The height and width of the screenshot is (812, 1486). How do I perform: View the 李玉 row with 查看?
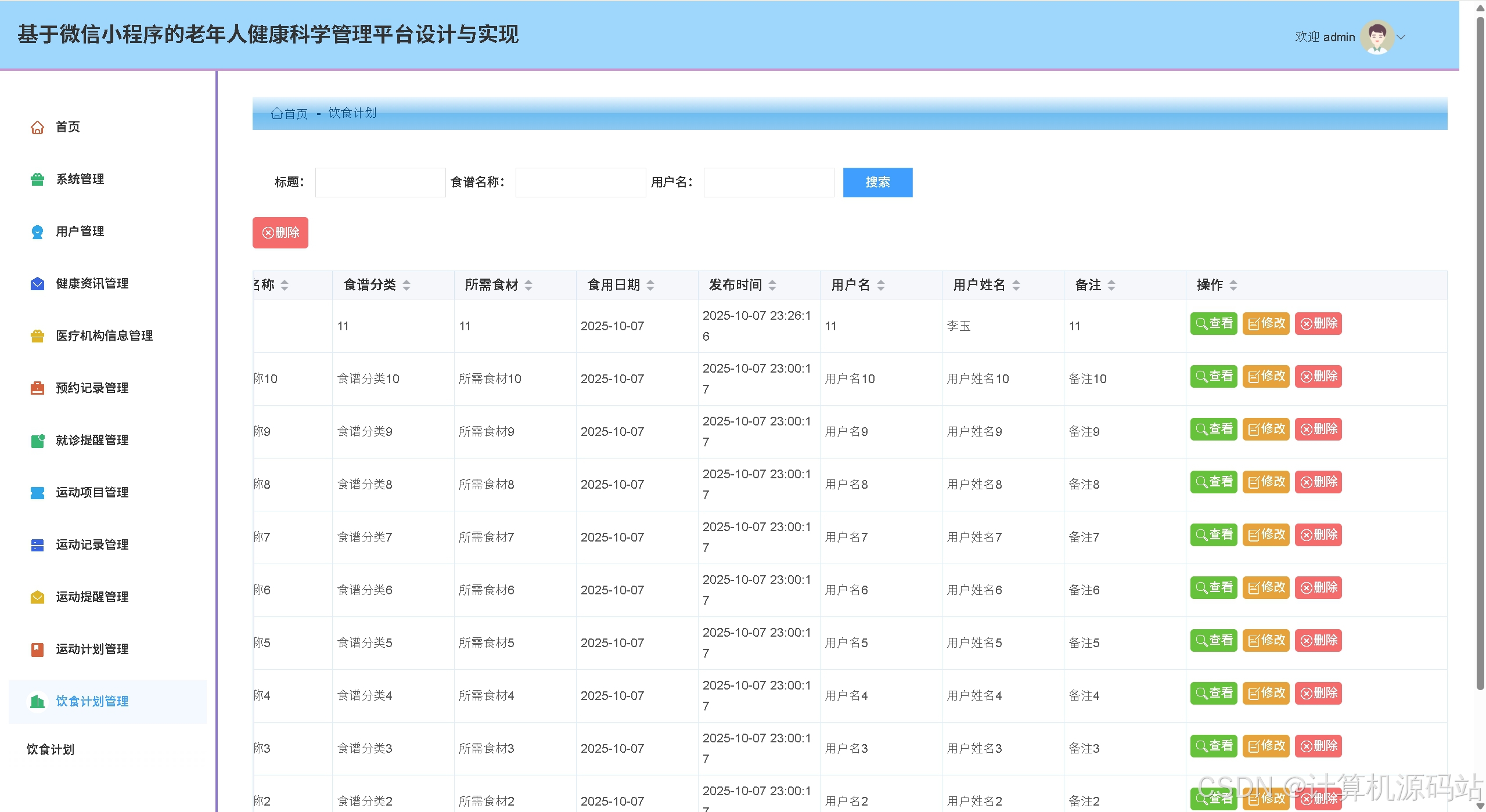pyautogui.click(x=1214, y=323)
